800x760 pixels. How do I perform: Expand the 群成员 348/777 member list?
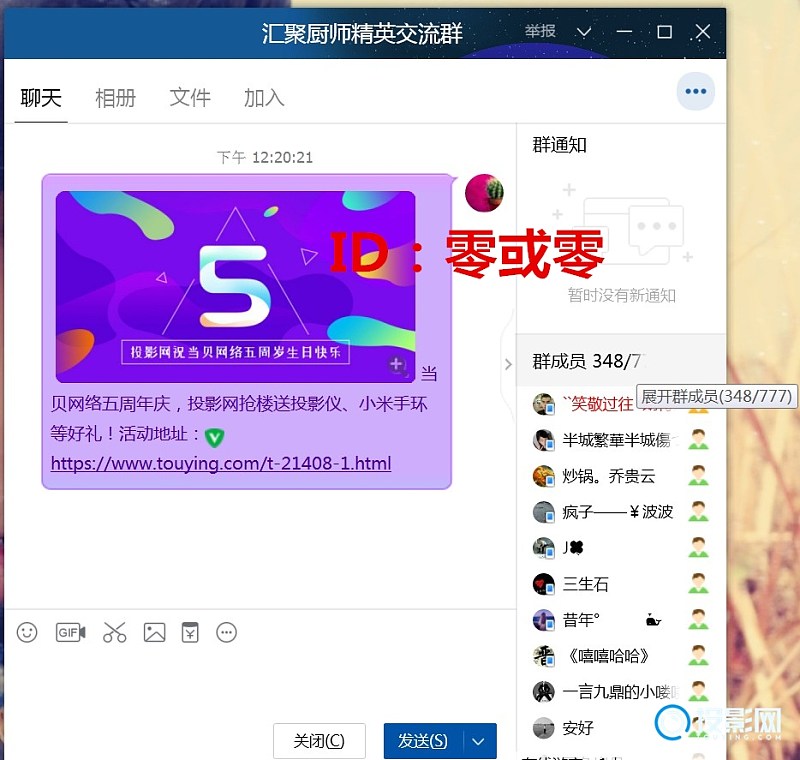[621, 361]
